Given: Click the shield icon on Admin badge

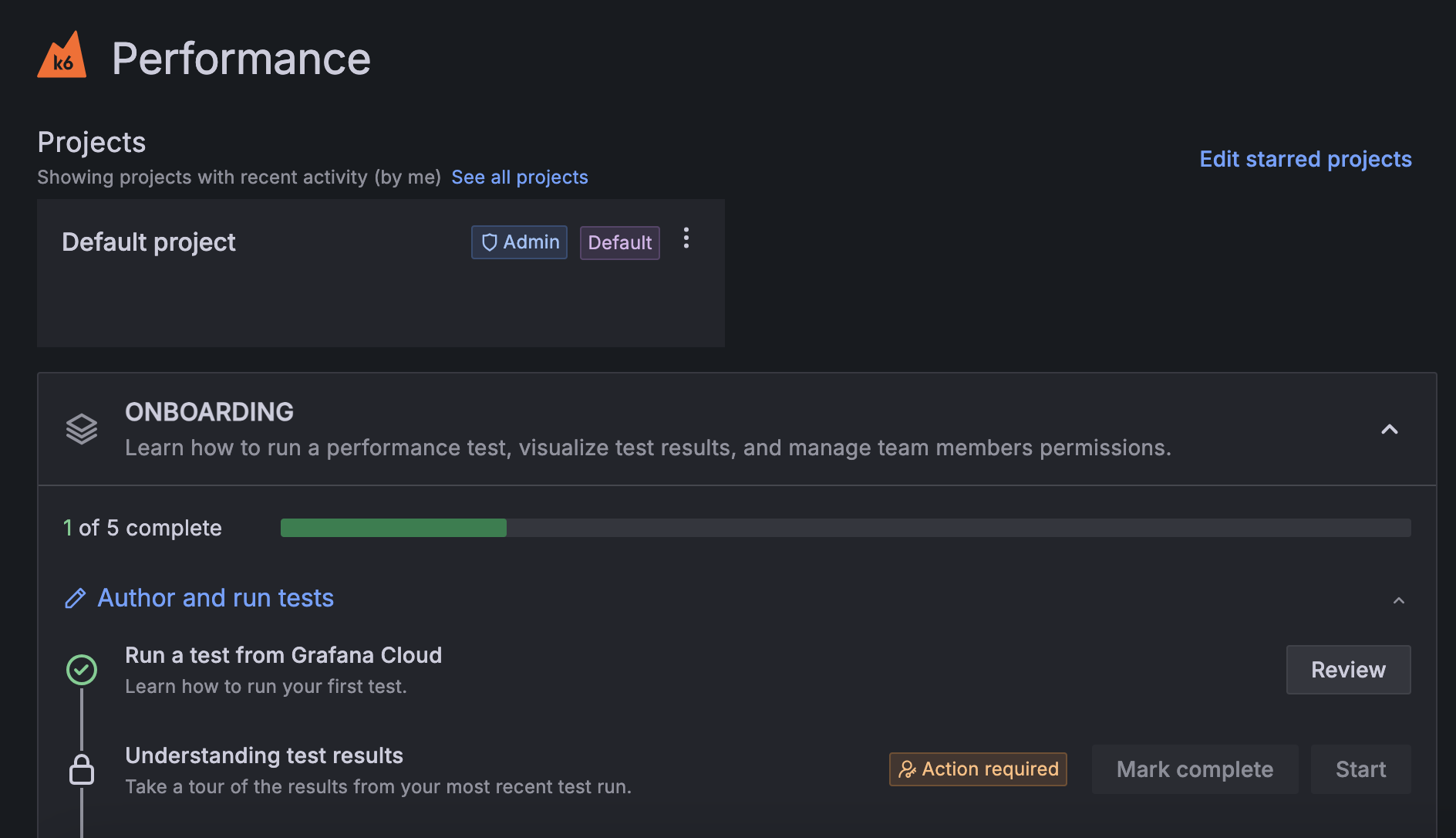Looking at the screenshot, I should pos(489,242).
